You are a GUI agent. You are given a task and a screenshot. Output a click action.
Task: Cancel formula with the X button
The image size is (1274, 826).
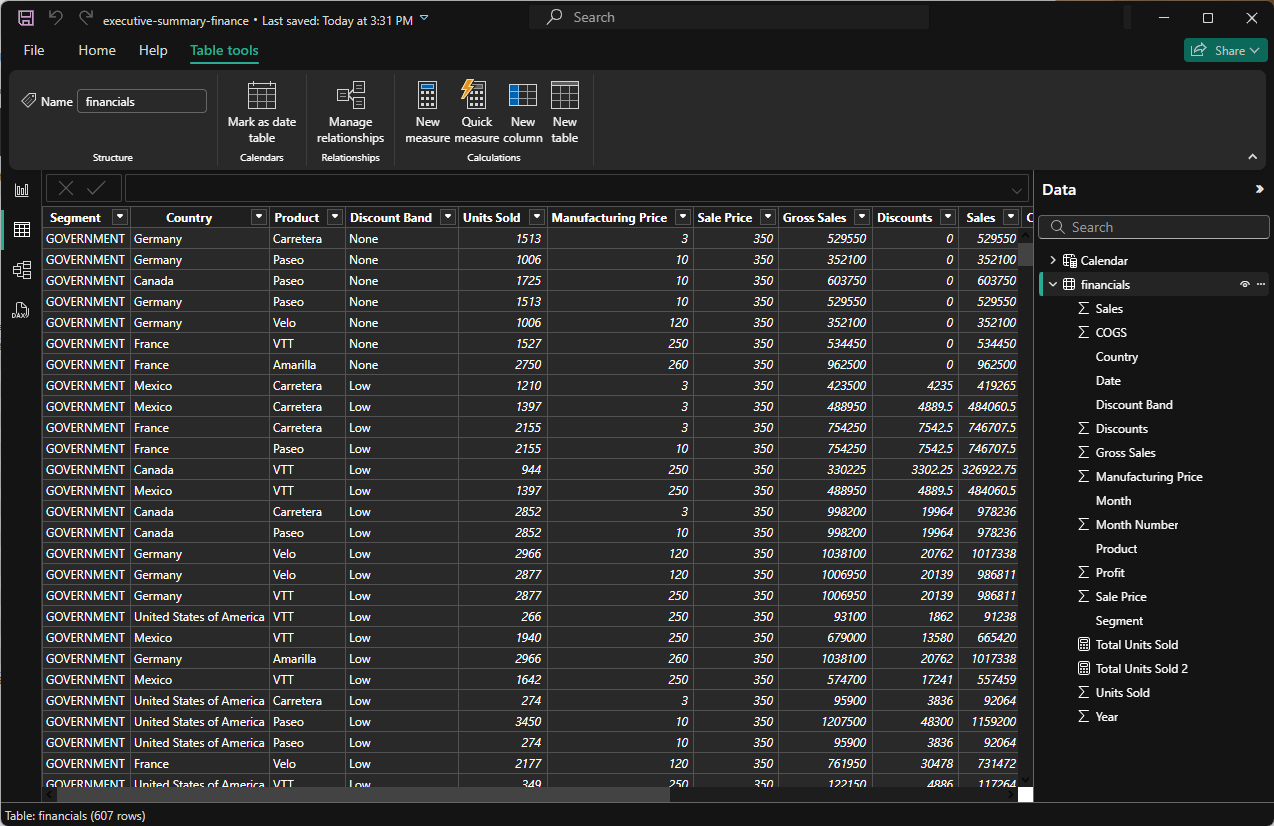click(66, 188)
